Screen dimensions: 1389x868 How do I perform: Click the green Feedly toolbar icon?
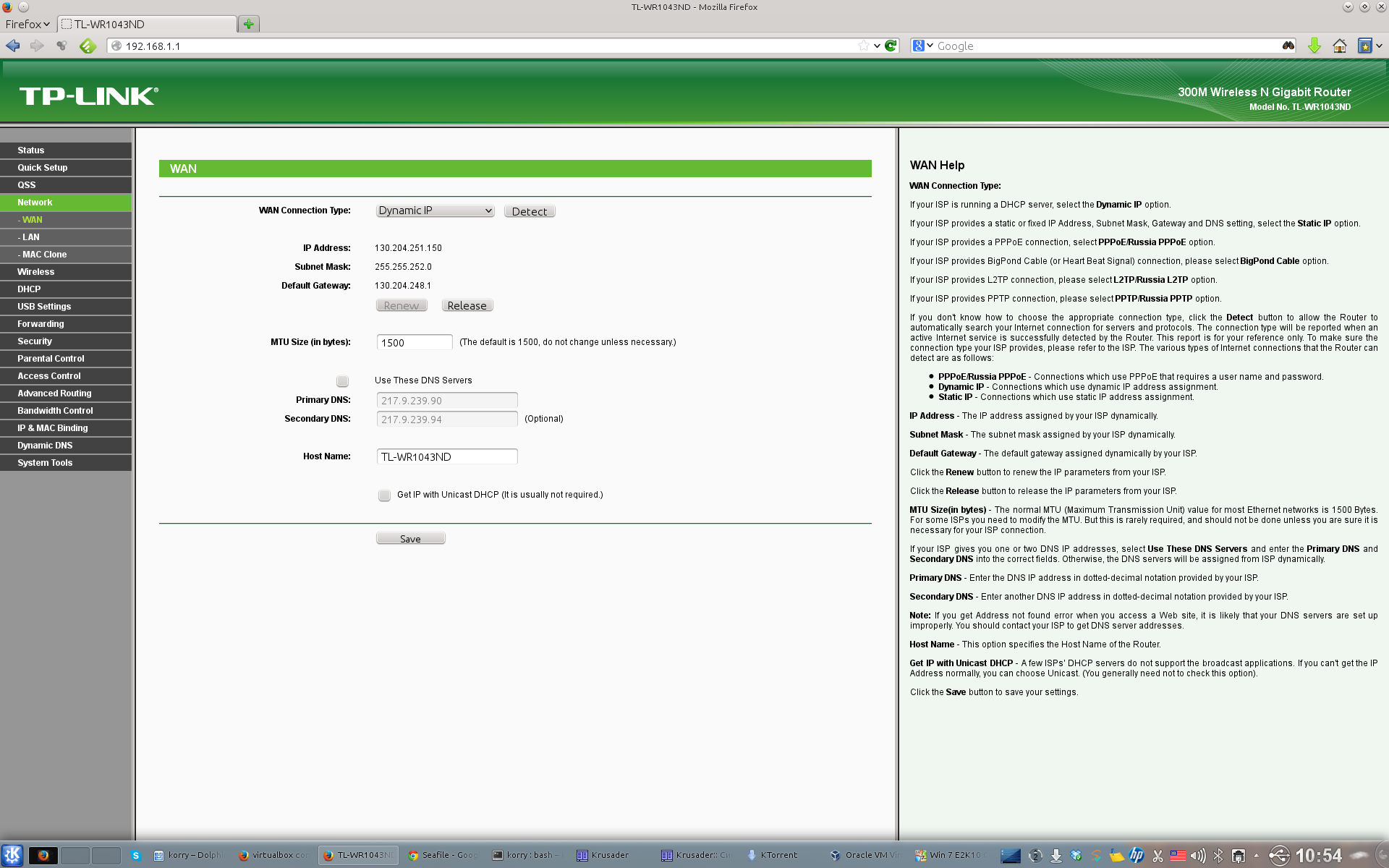click(x=88, y=46)
